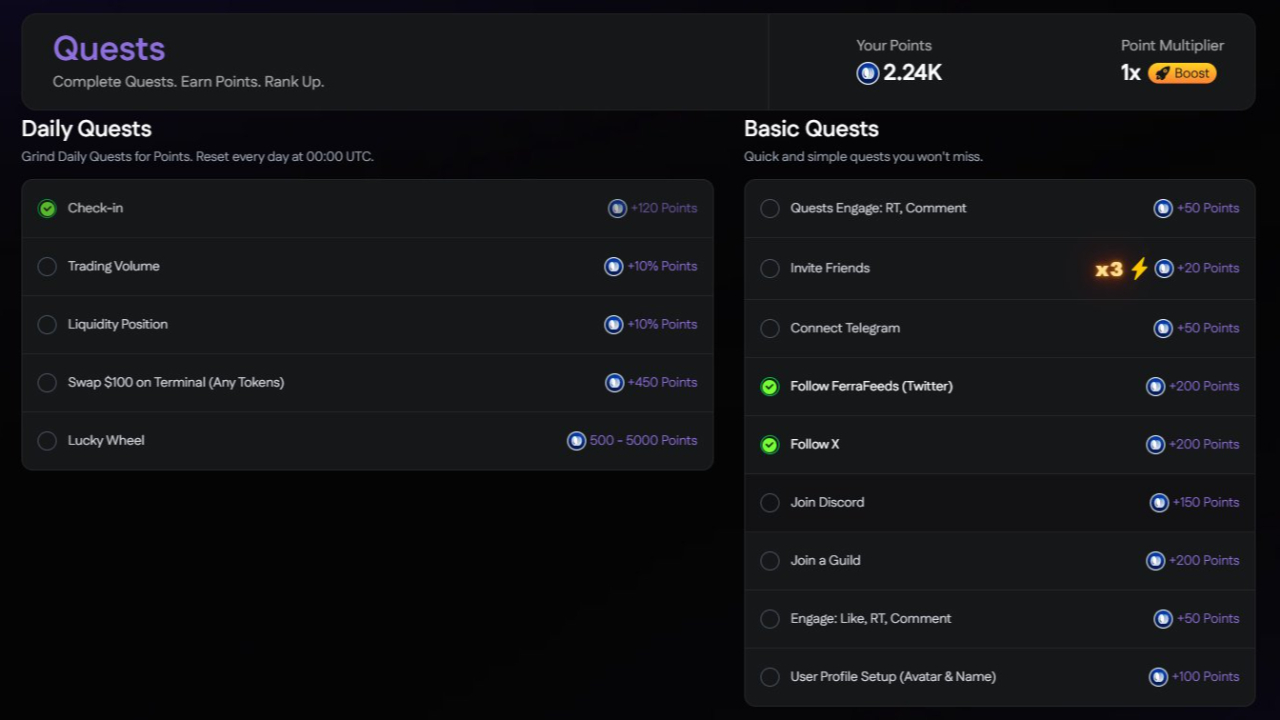This screenshot has height=720, width=1280.
Task: Click the coin icon for Join Discord reward
Action: [x=1159, y=502]
